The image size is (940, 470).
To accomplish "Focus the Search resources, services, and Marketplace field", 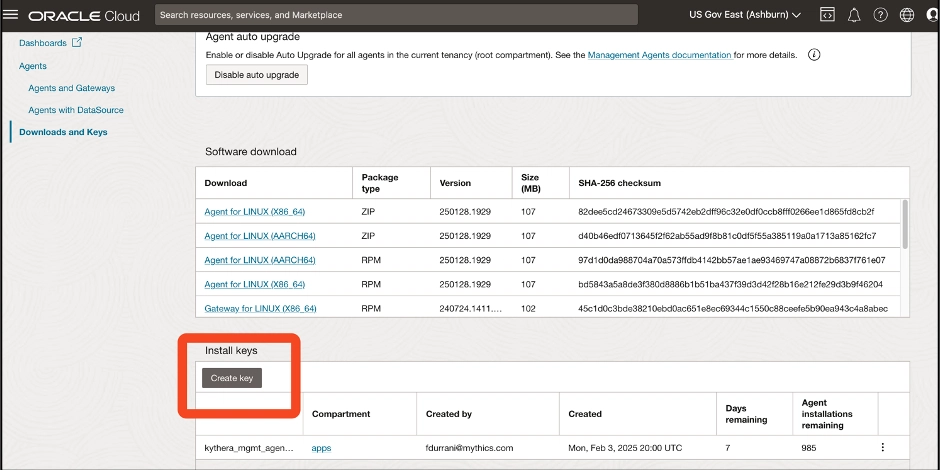I will [396, 15].
